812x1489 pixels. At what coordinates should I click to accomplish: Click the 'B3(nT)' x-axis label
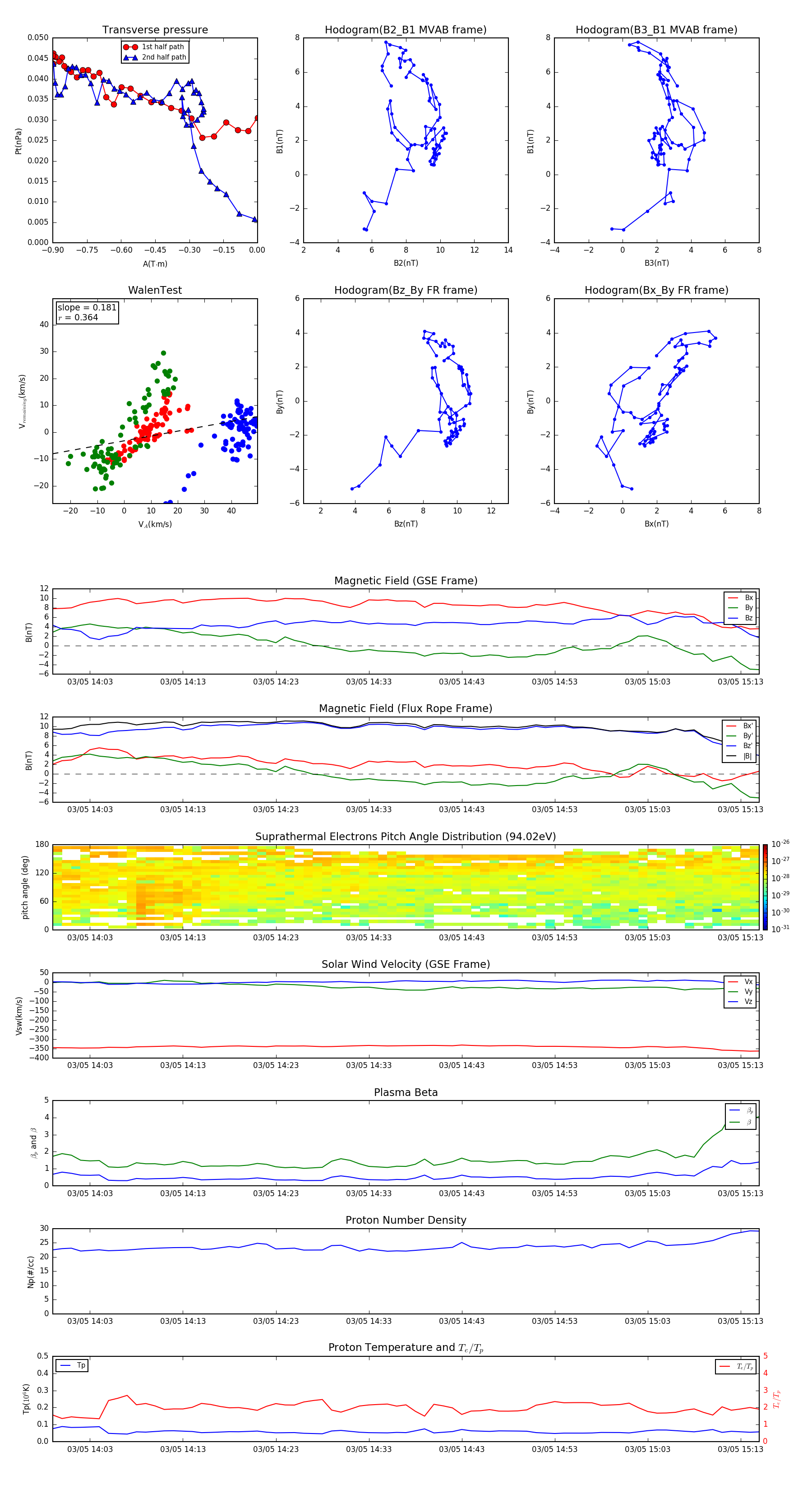[656, 263]
